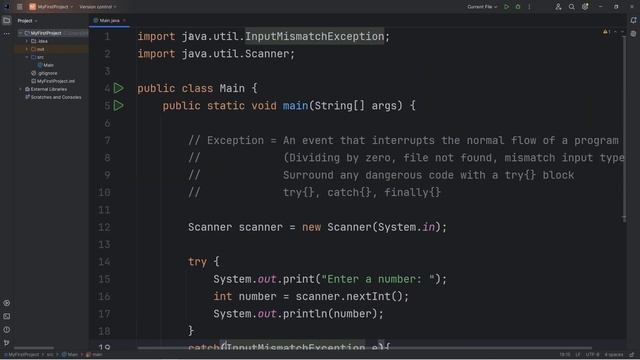Click the 4 spaces indent indicator
The image size is (640, 360).
(x=613, y=355)
